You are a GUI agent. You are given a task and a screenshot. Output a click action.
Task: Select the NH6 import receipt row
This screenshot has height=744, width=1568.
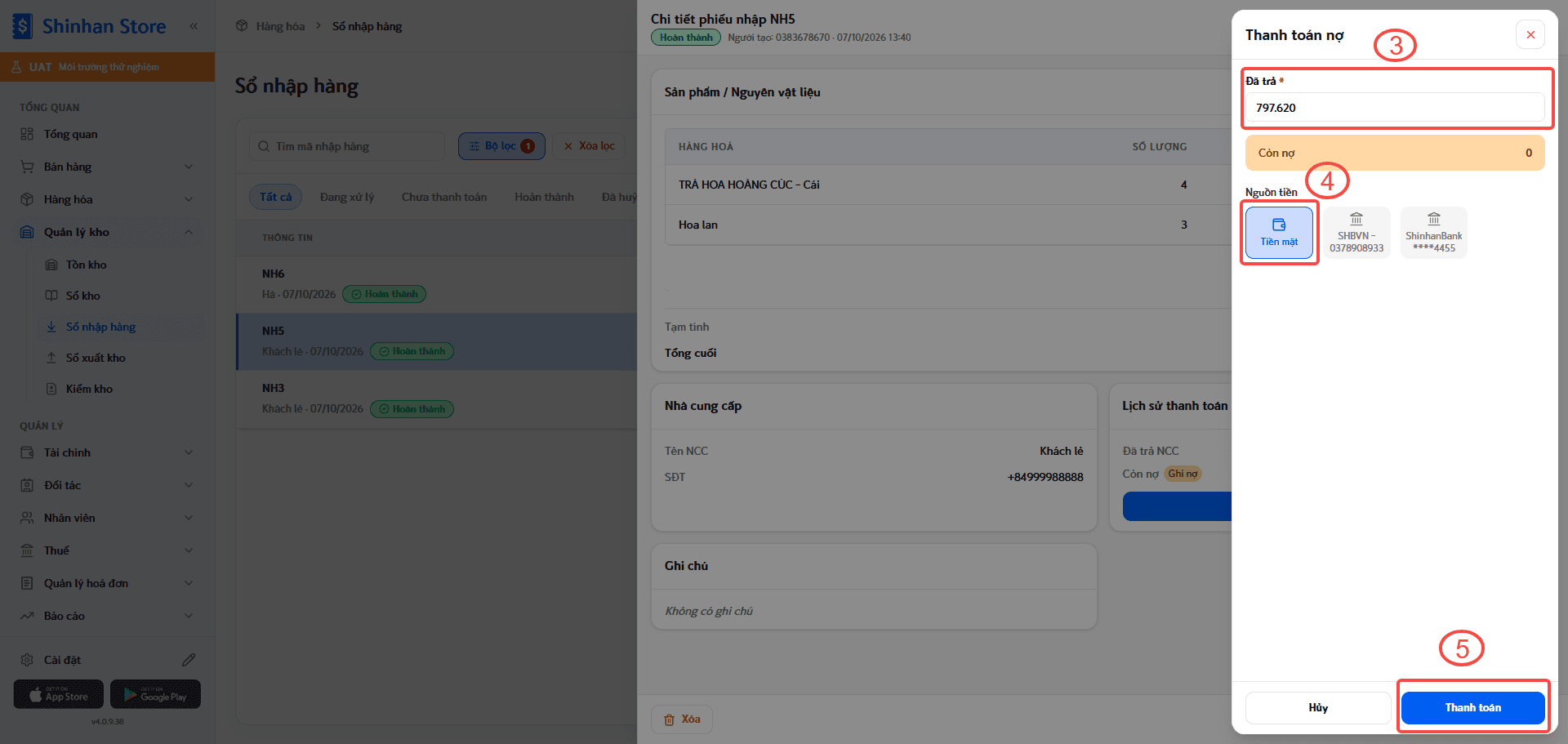pos(437,284)
